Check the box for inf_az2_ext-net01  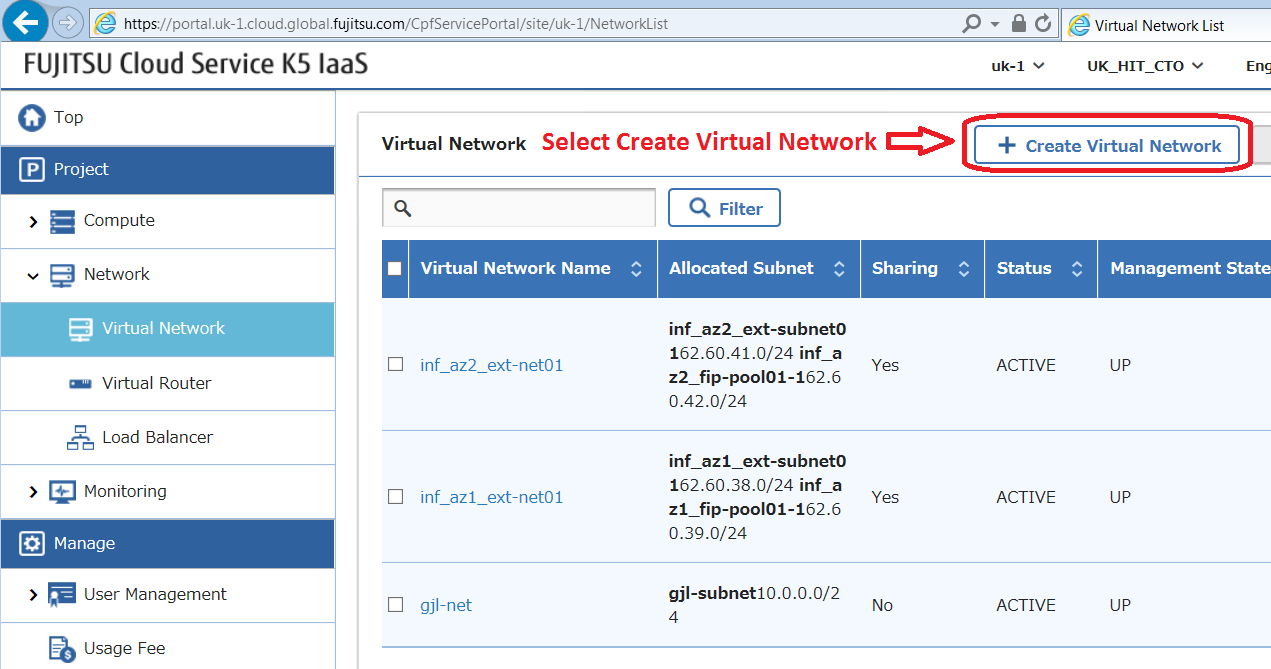(395, 365)
